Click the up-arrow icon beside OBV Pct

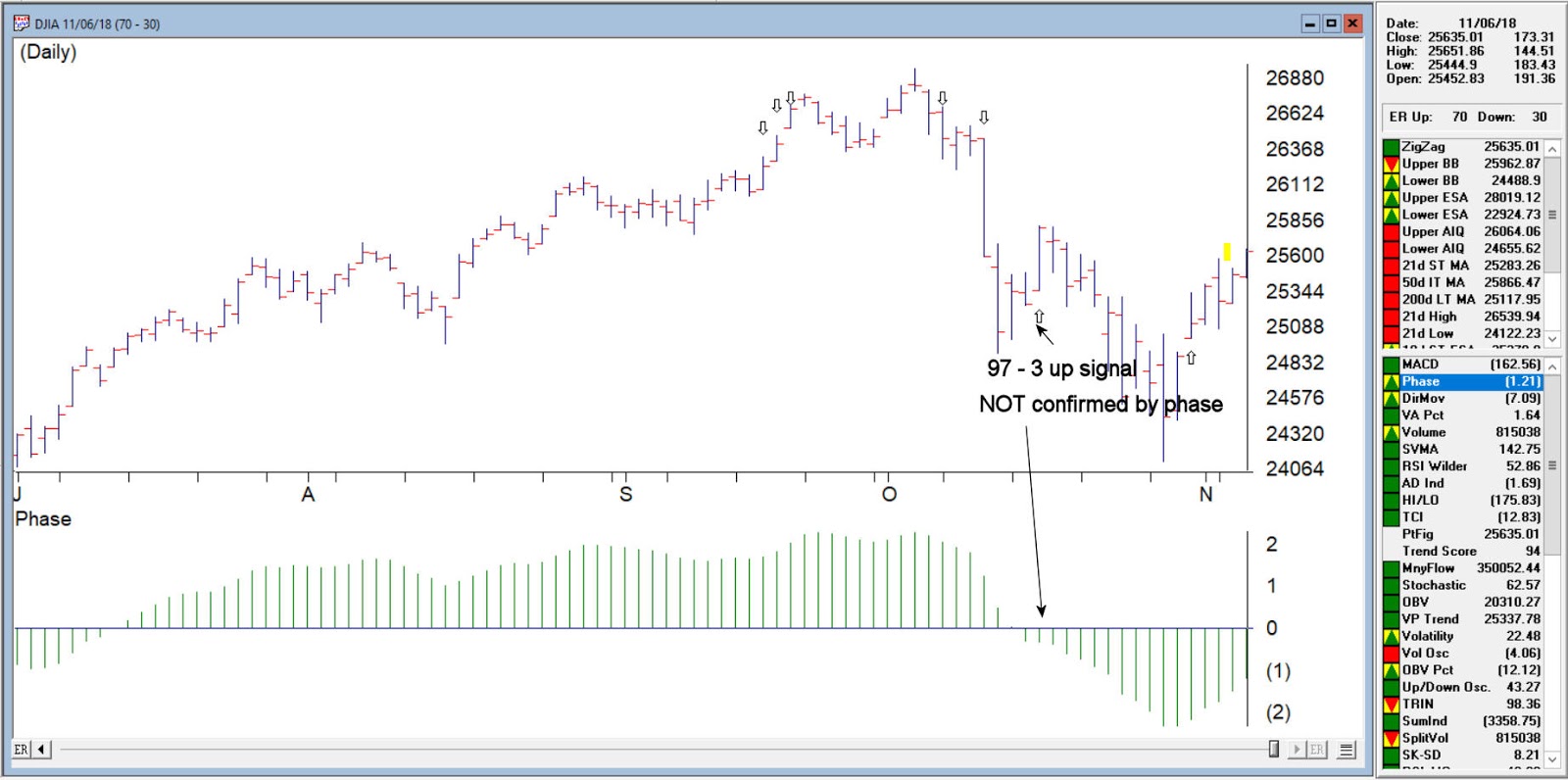coord(1391,670)
